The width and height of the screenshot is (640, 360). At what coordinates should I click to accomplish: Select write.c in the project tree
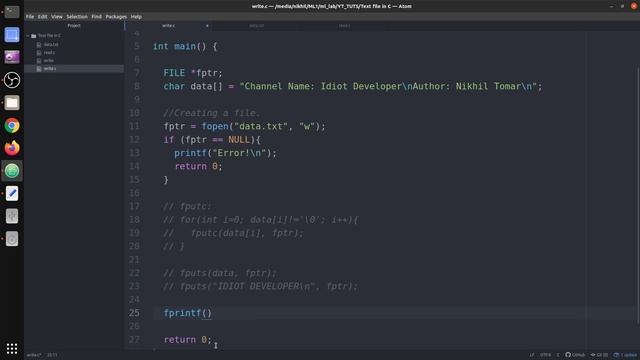(74, 69)
